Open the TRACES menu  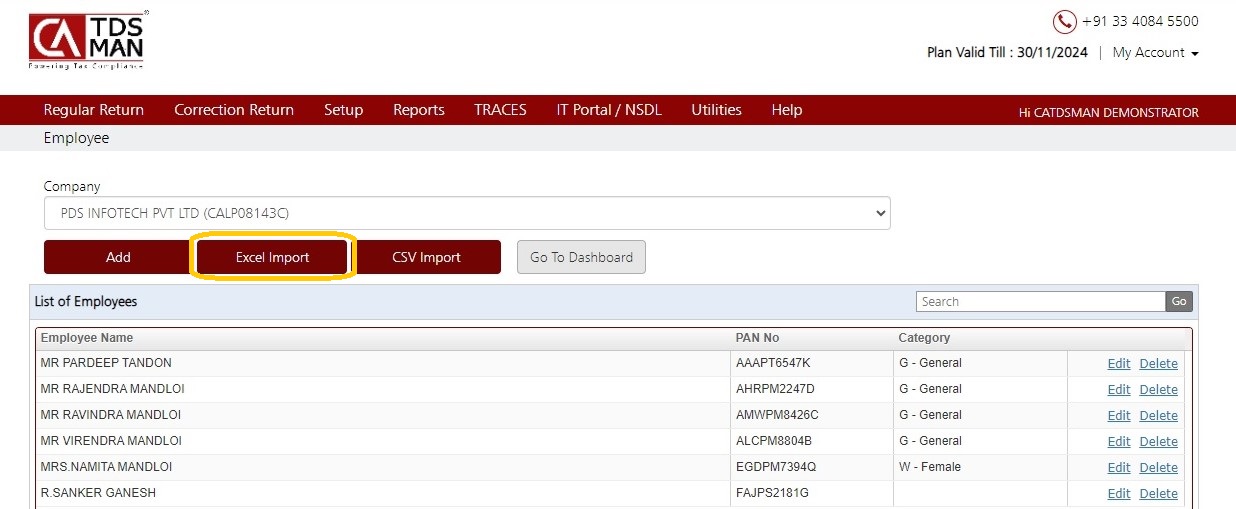(x=500, y=110)
